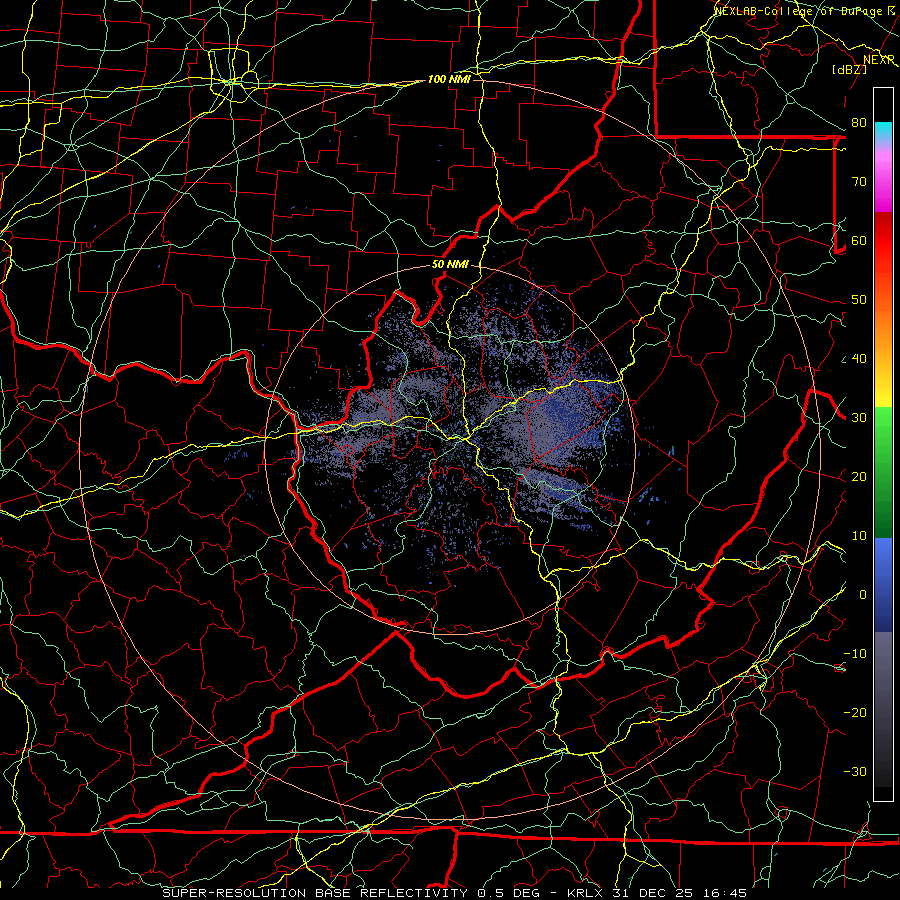Click the KRLX radar site identifier

[x=588, y=893]
